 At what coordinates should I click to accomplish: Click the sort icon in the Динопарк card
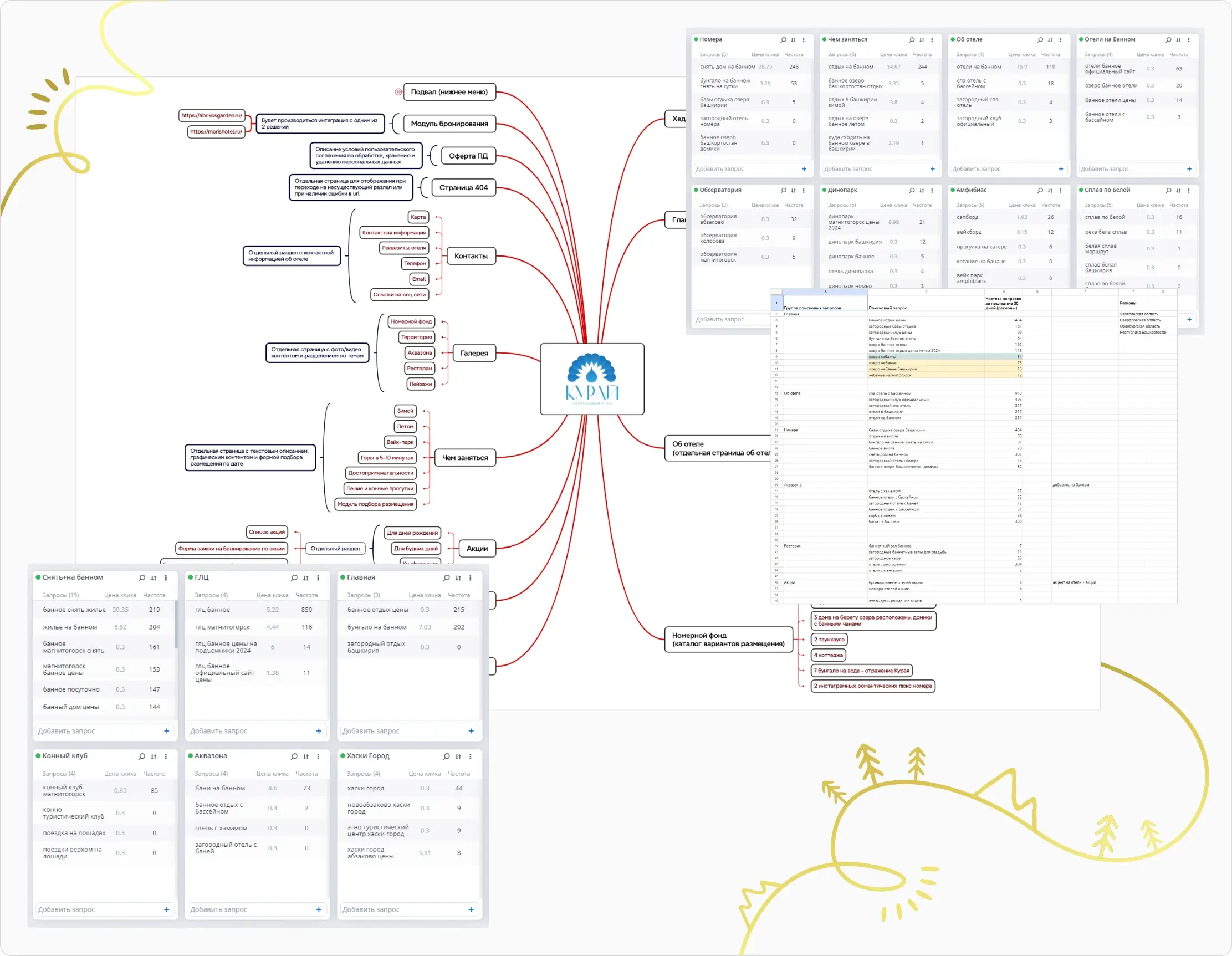point(922,191)
